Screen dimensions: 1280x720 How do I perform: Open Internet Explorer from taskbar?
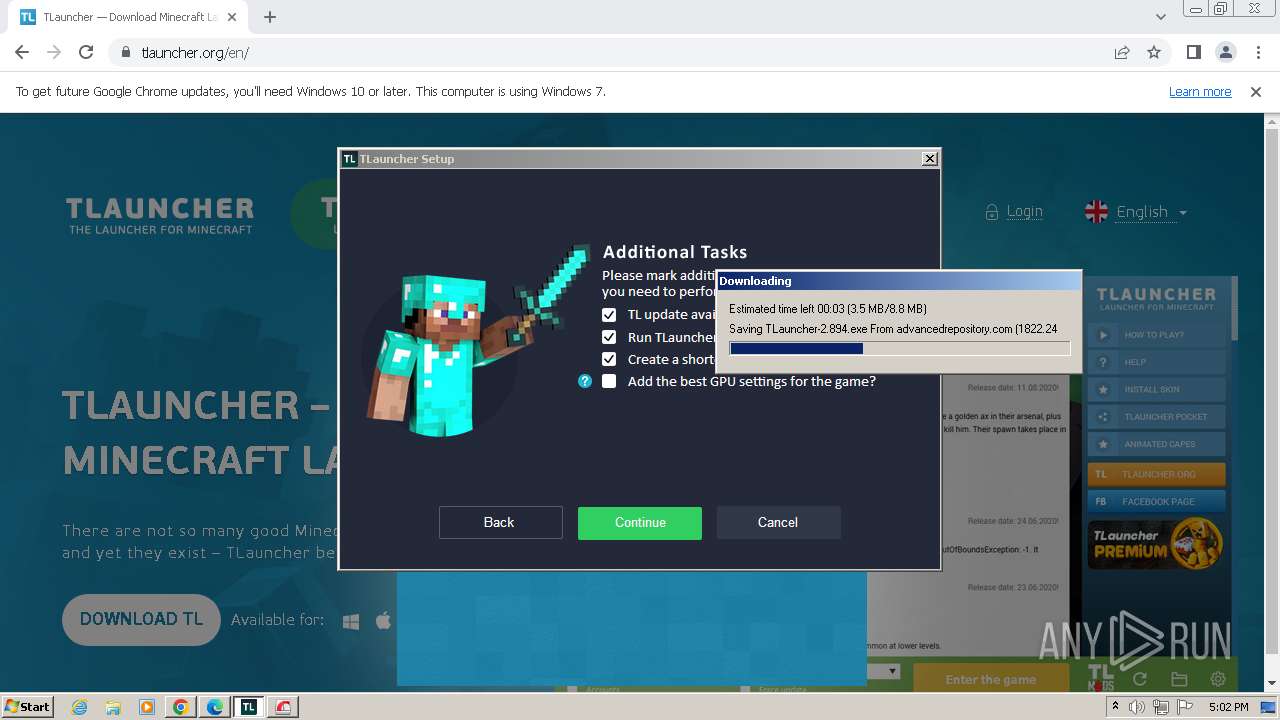coord(79,707)
